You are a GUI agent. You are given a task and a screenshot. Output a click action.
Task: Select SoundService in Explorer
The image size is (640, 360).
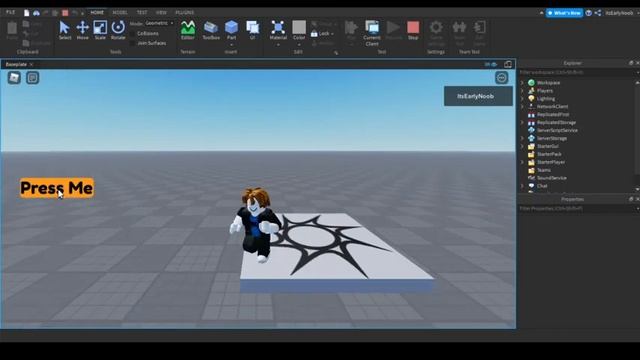tap(551, 178)
